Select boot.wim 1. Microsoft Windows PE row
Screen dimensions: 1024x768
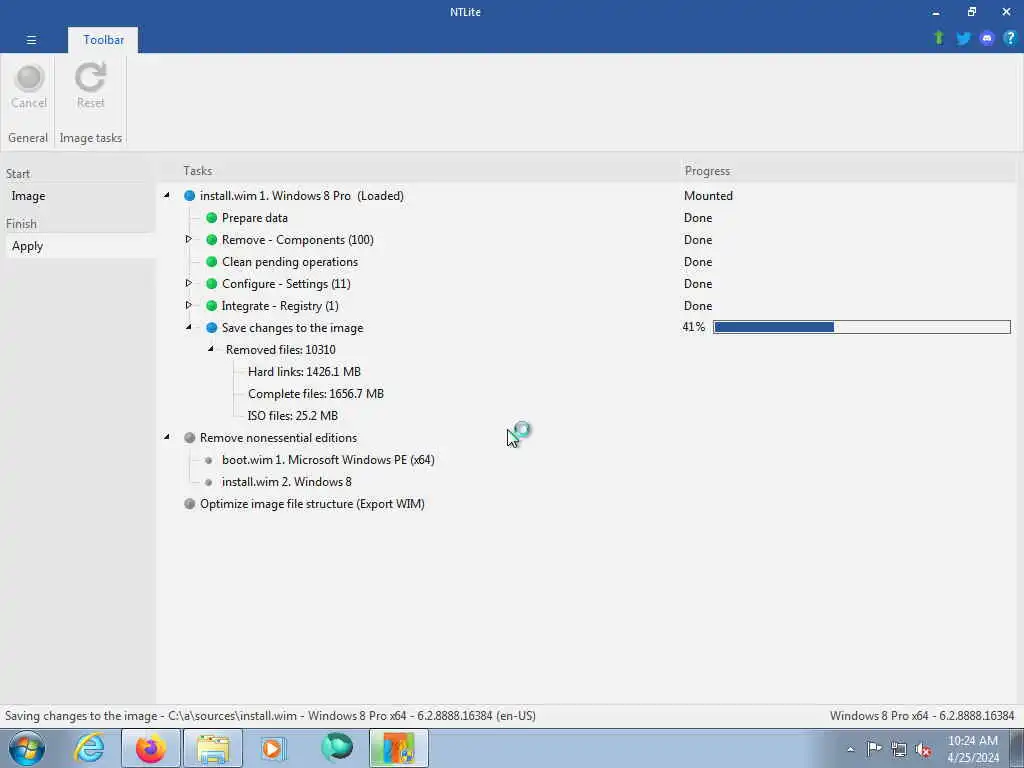pos(328,460)
